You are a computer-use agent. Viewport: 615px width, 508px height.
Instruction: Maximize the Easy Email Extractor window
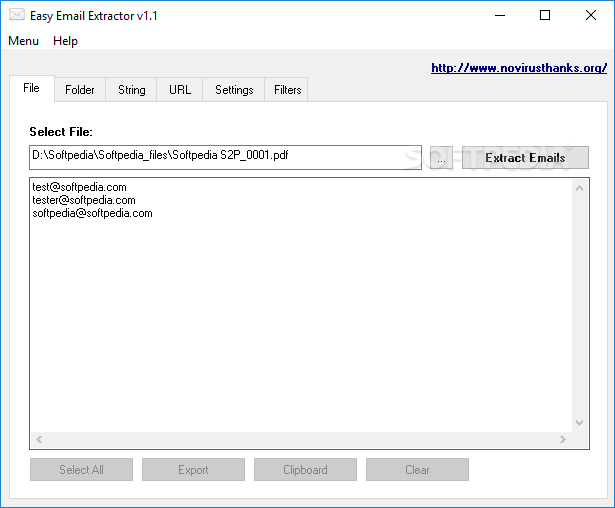(545, 16)
